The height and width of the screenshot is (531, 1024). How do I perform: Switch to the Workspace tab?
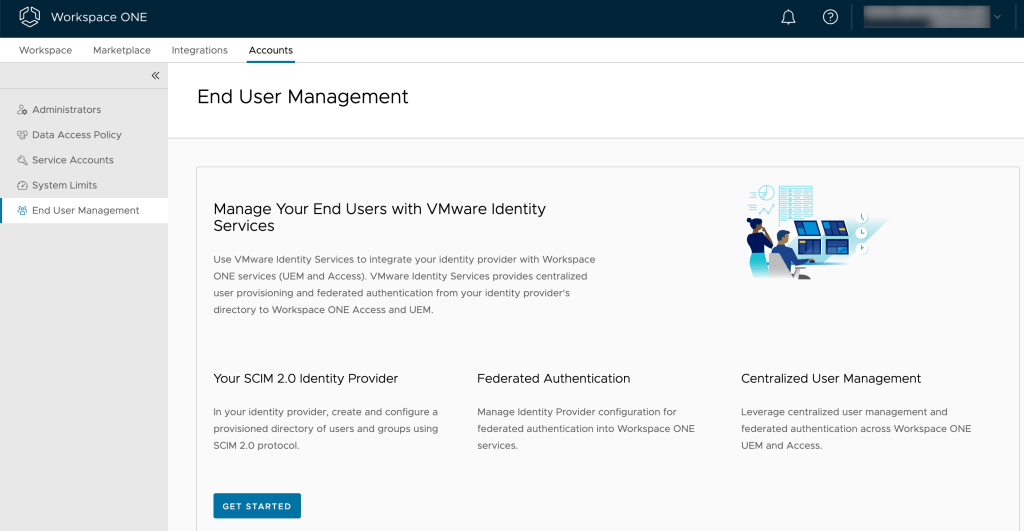coord(45,50)
